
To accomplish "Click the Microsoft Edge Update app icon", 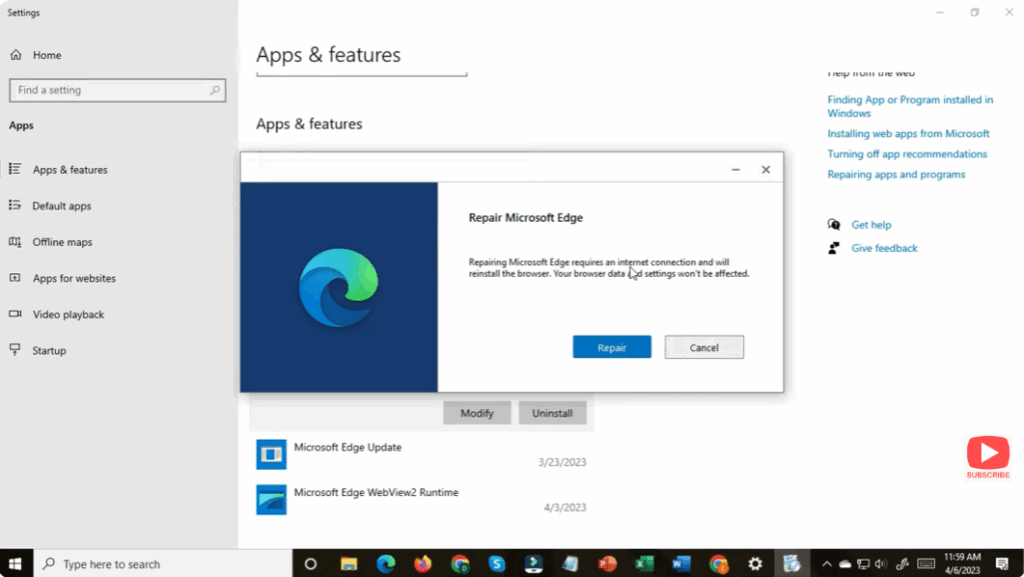I will point(271,454).
